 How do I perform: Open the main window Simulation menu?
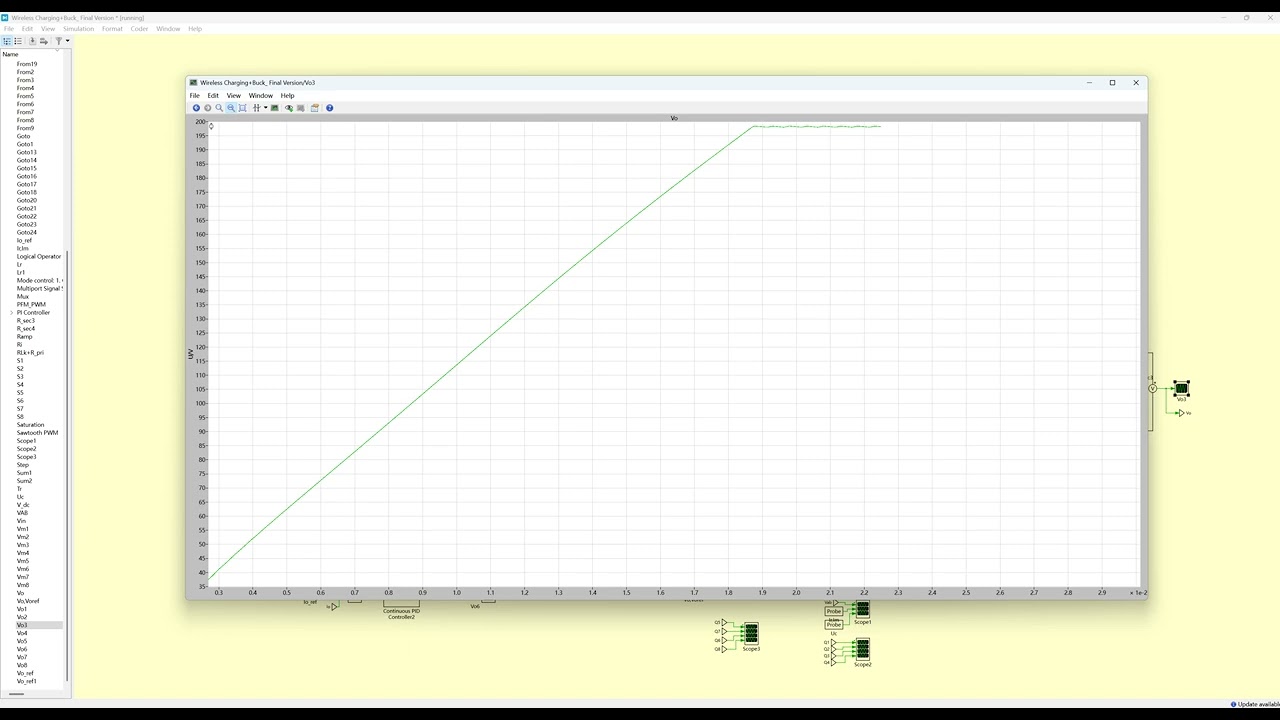pyautogui.click(x=78, y=29)
